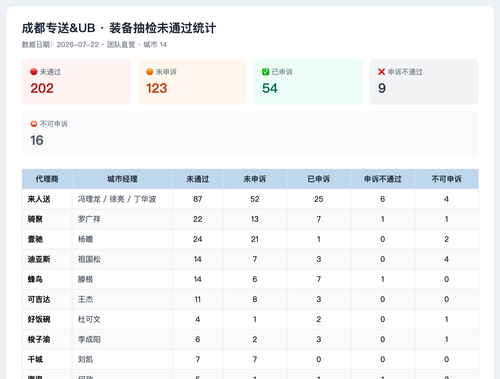Click the green checkmark icon beside 已申诉

pos(266,72)
